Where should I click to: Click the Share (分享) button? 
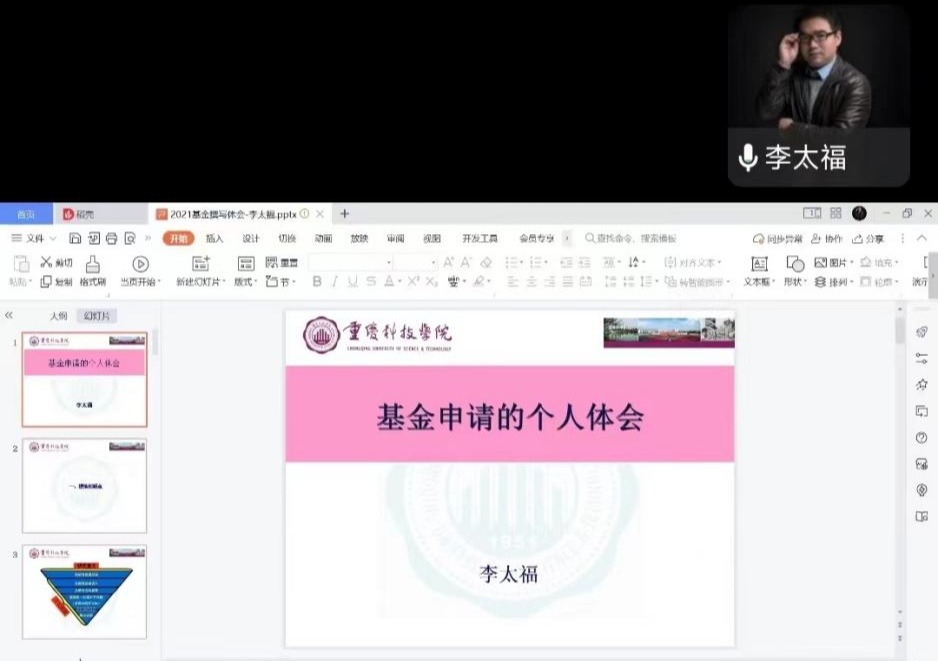(868, 239)
